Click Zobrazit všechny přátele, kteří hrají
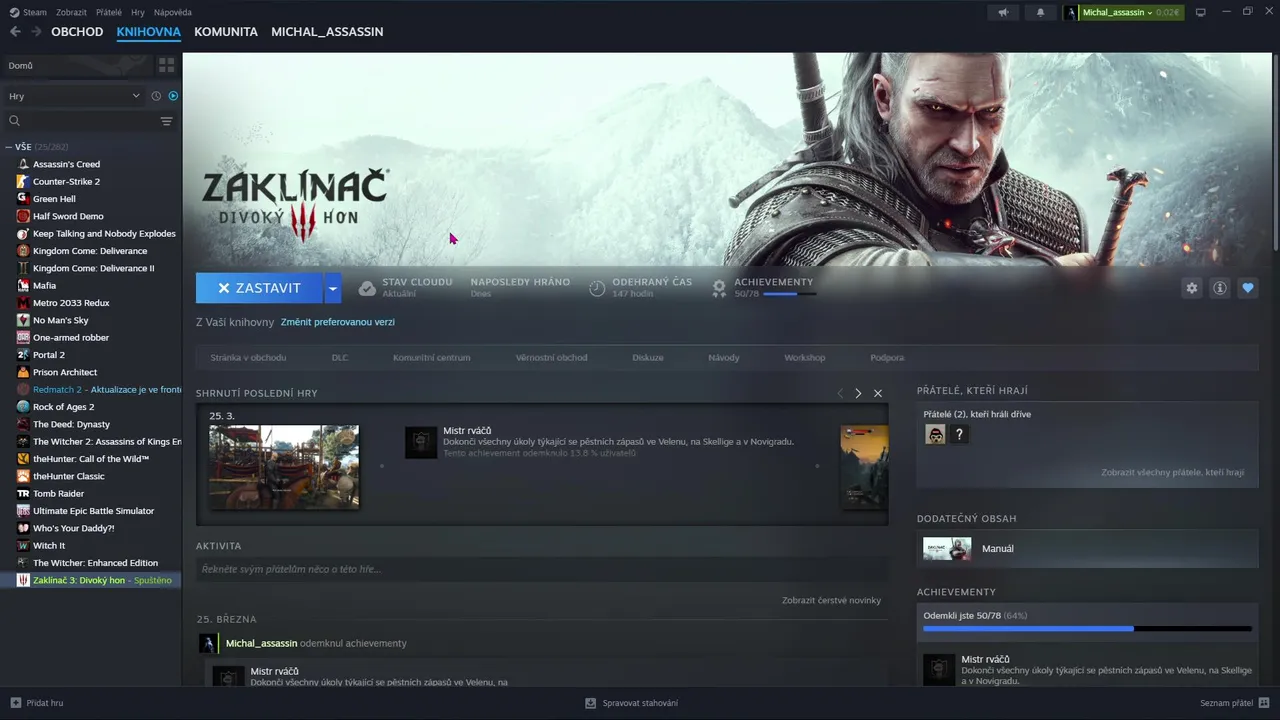Viewport: 1280px width, 720px height. (1173, 472)
